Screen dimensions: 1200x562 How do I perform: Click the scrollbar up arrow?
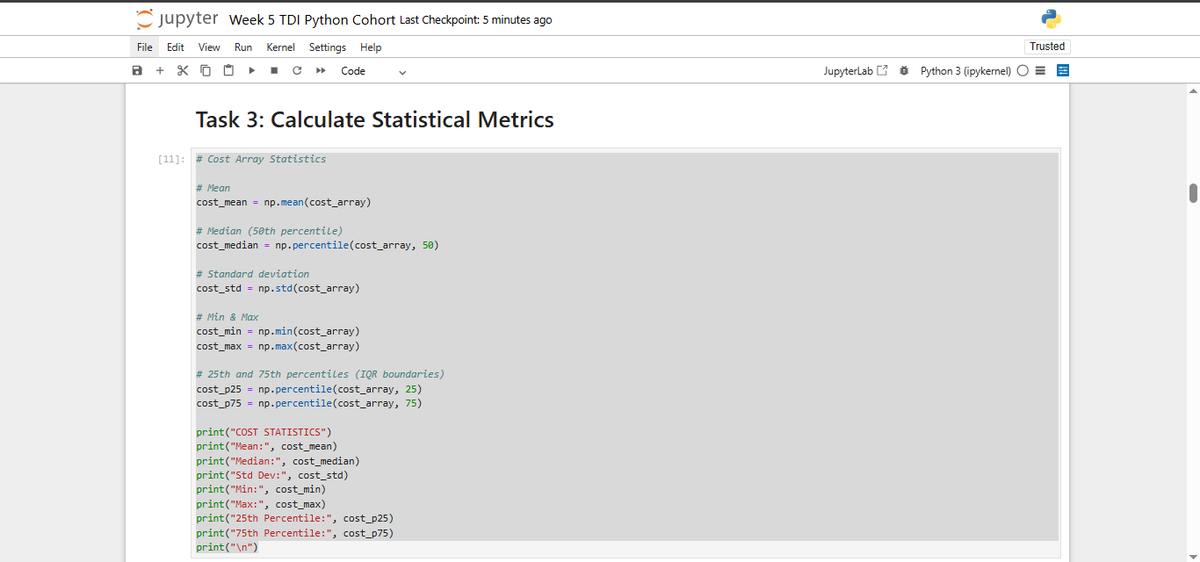1192,91
